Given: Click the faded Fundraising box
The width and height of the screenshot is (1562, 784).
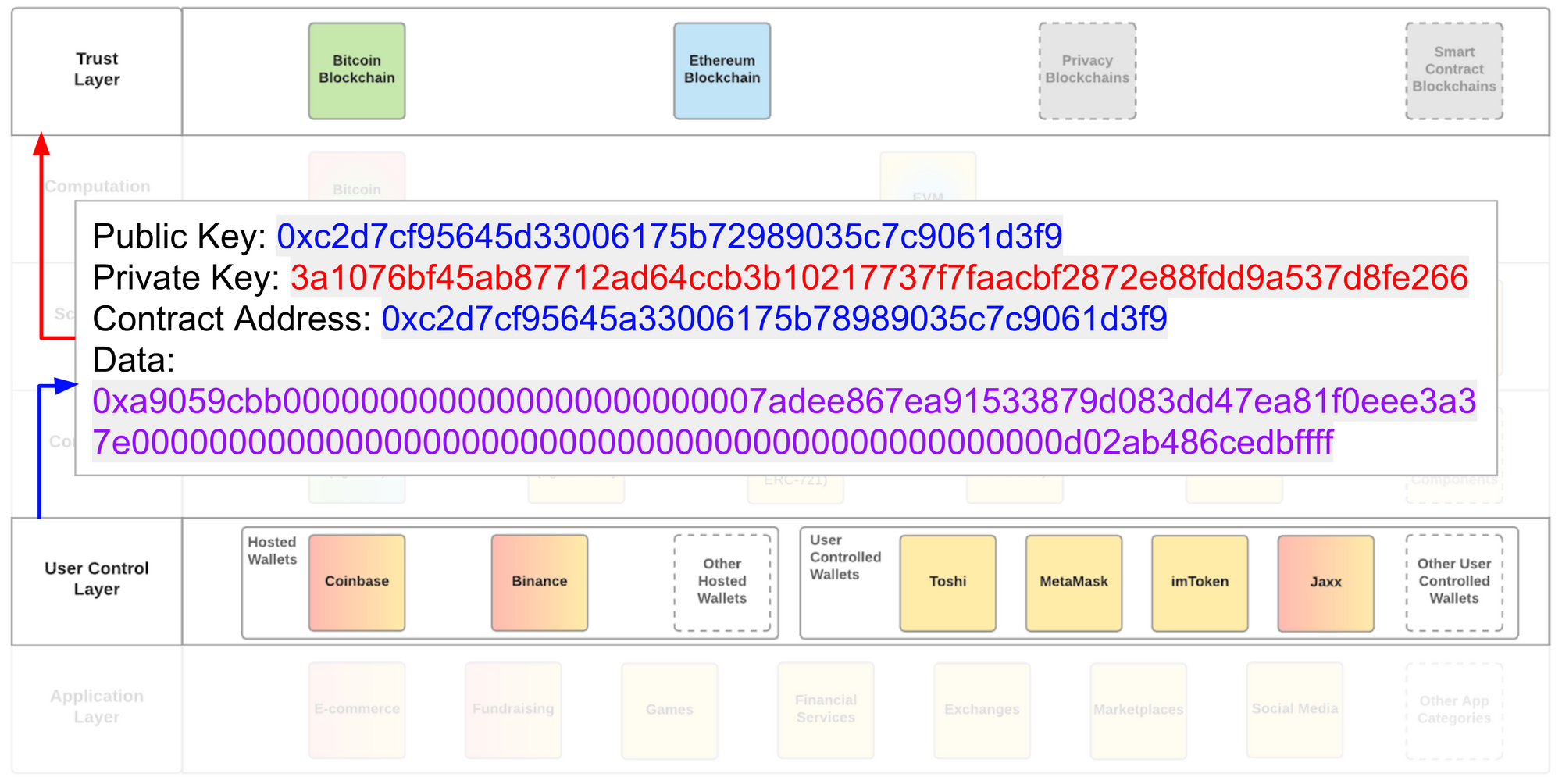Looking at the screenshot, I should [513, 710].
